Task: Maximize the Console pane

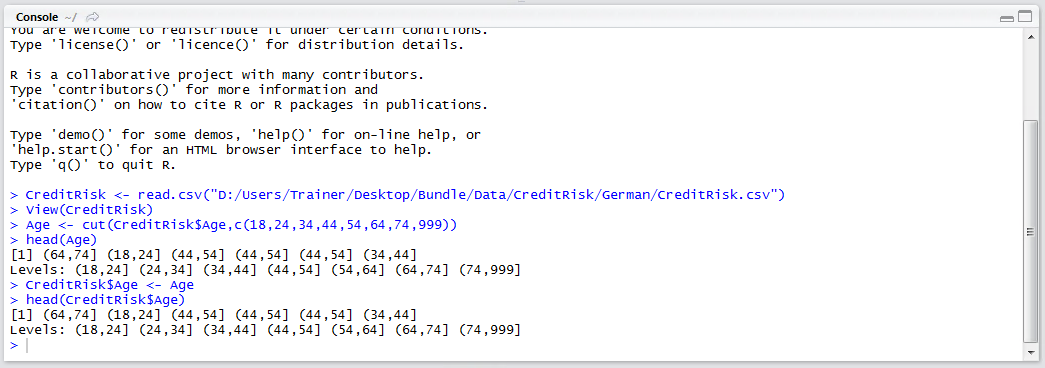Action: click(x=1024, y=17)
